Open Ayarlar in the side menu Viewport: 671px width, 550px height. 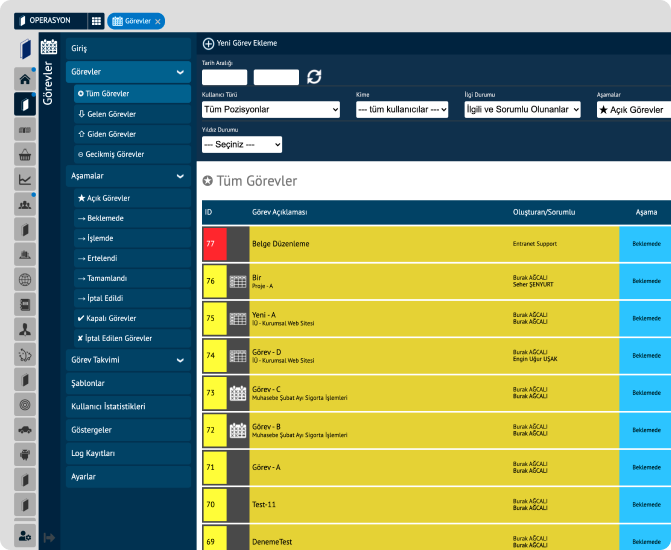(128, 477)
